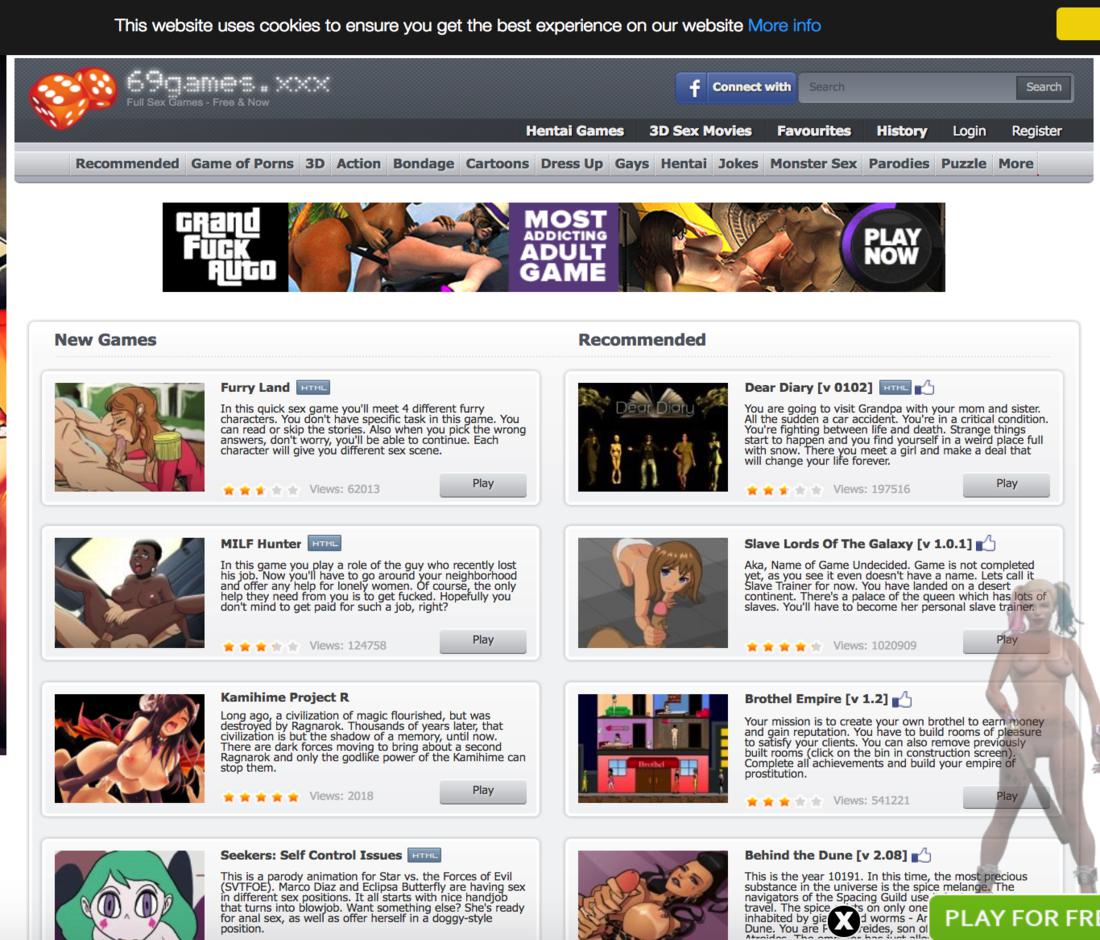The image size is (1100, 940).
Task: Focus the Search text field
Action: point(907,88)
